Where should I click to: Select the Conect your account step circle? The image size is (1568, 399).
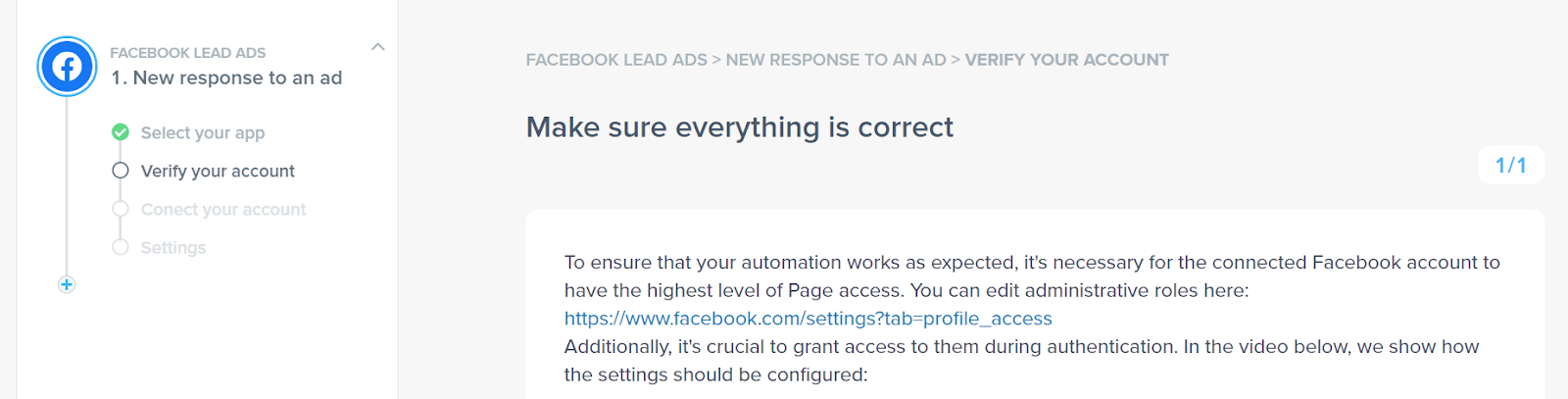tap(121, 209)
